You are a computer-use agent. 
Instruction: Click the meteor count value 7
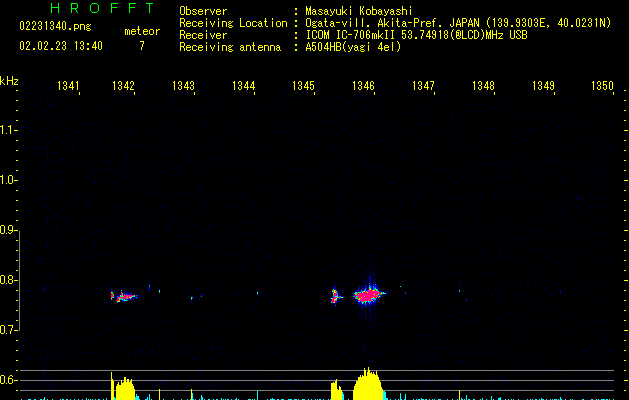pyautogui.click(x=142, y=46)
